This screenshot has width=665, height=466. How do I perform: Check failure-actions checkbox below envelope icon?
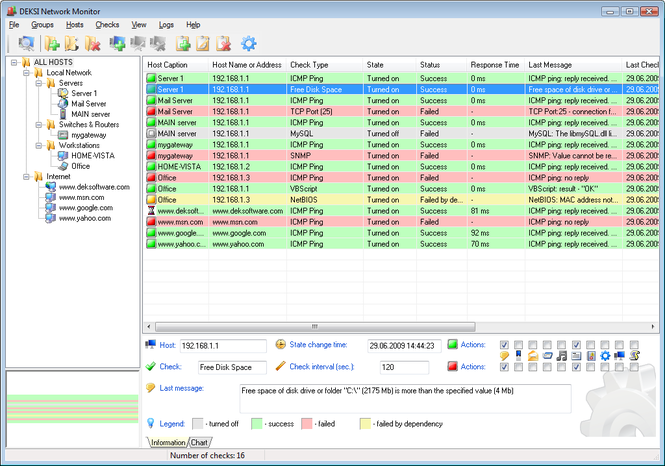[533, 367]
